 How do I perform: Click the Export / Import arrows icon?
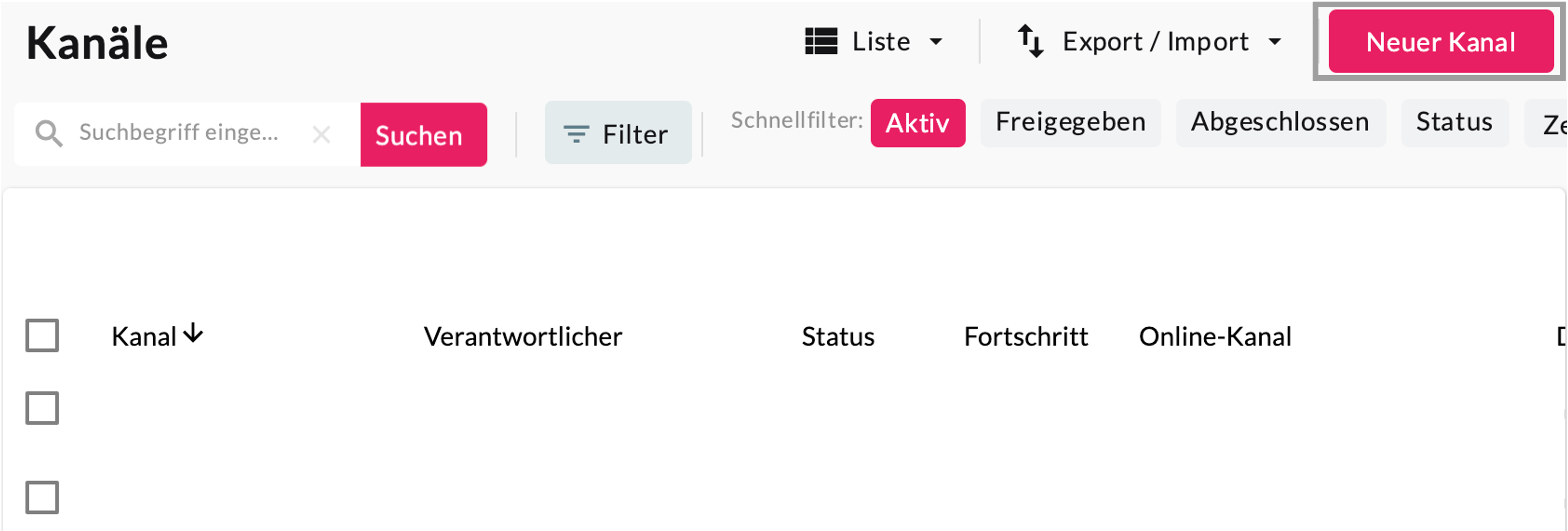1030,41
